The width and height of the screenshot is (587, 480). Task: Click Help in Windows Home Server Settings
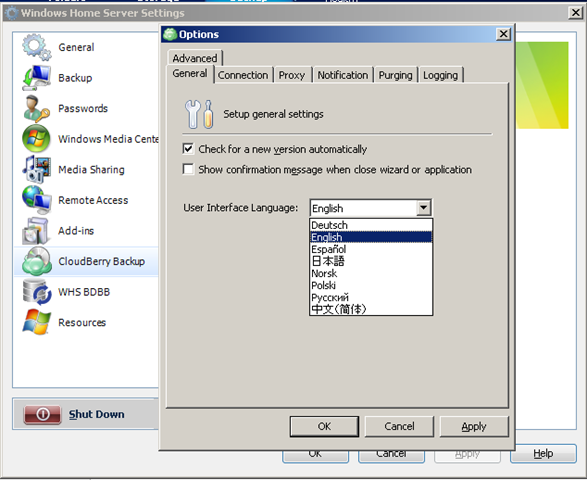point(543,454)
